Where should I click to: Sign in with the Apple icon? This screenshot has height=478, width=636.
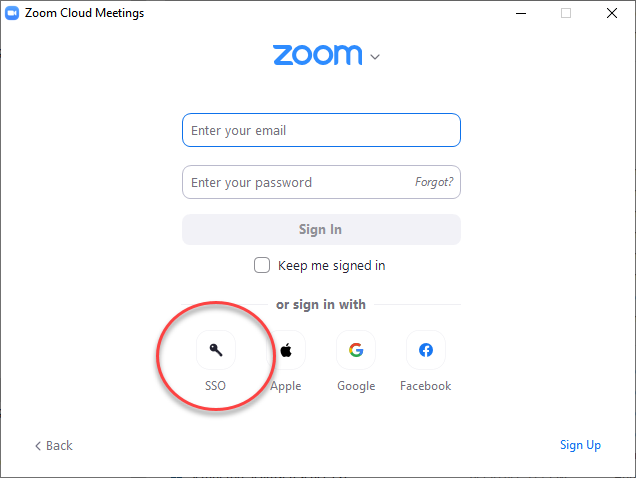point(286,350)
